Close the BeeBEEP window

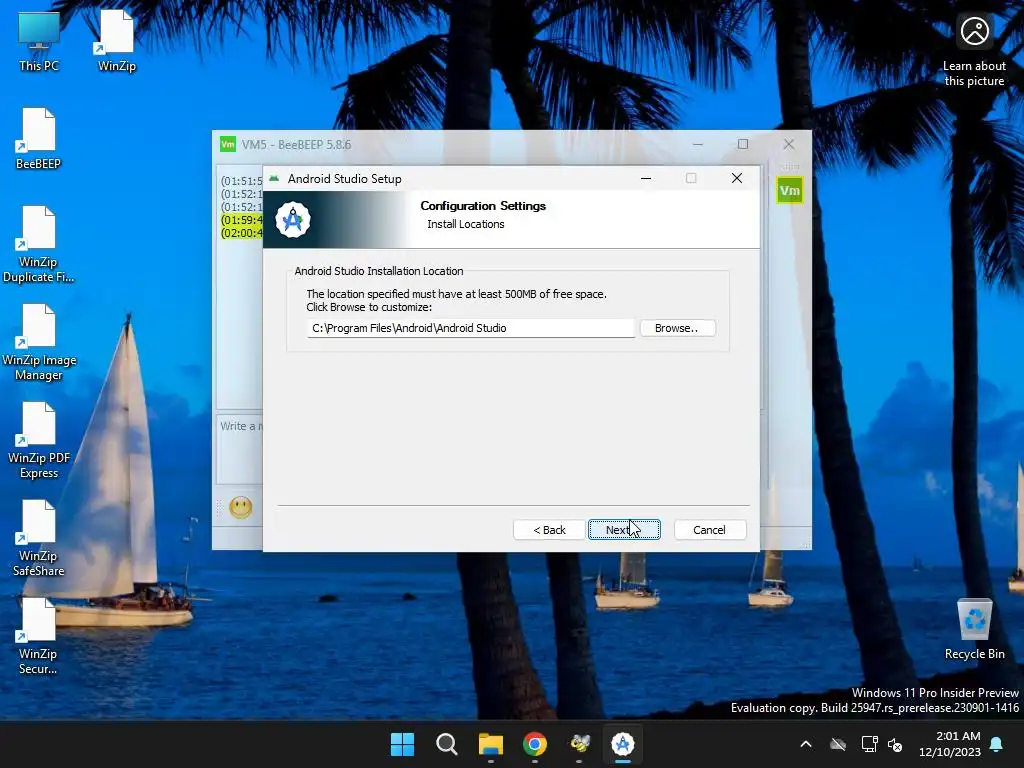[789, 144]
